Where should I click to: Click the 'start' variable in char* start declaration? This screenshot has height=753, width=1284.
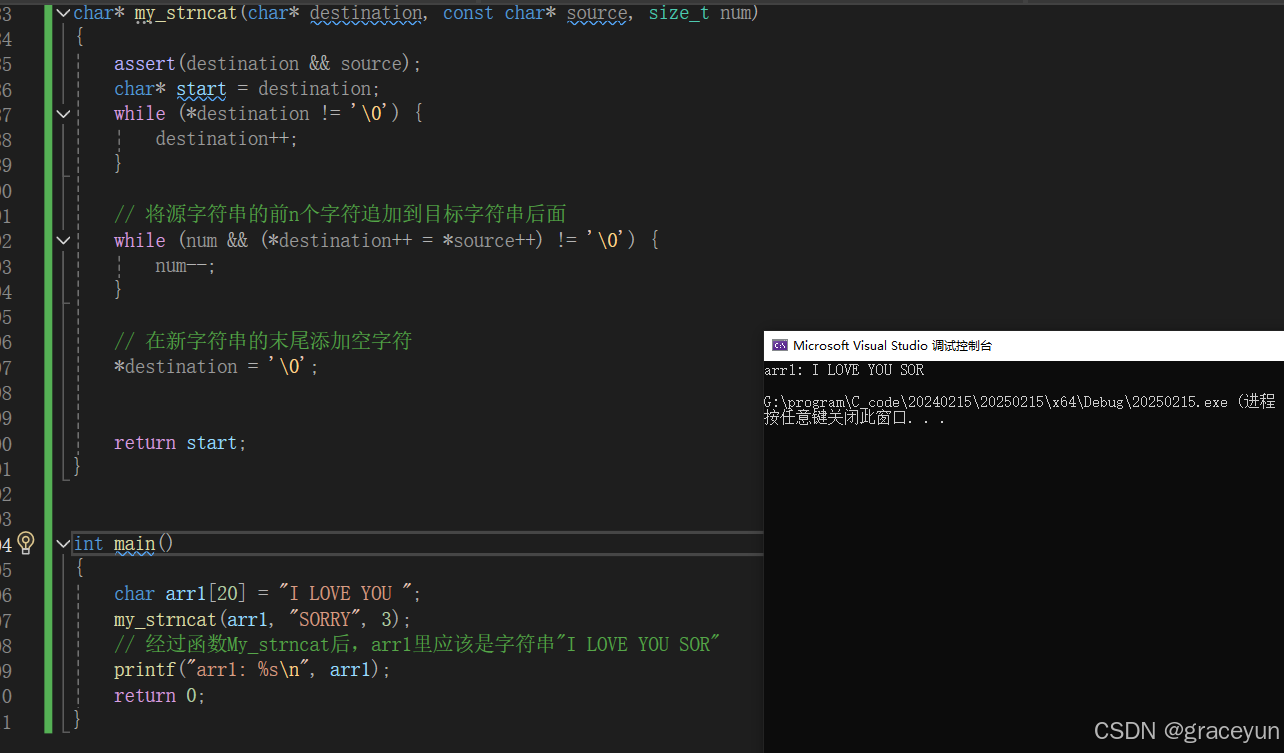(201, 89)
